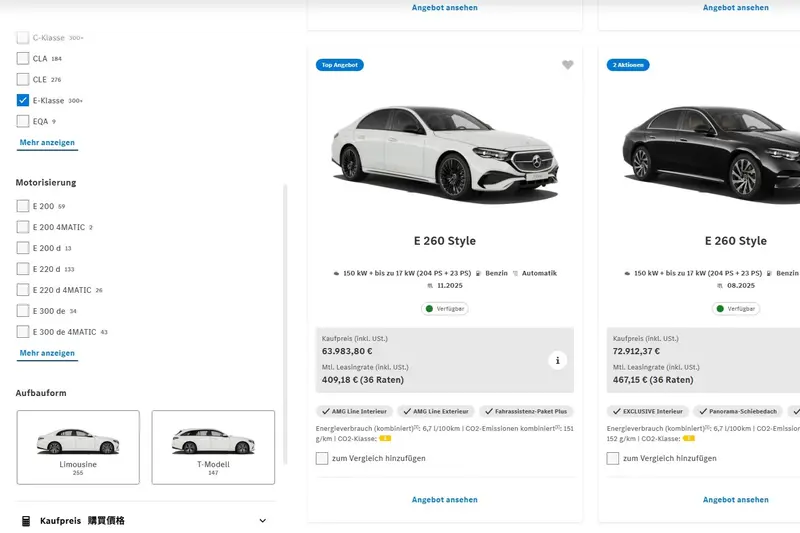800x533 pixels.
Task: Enable the E 220 d engine filter
Action: click(x=23, y=269)
